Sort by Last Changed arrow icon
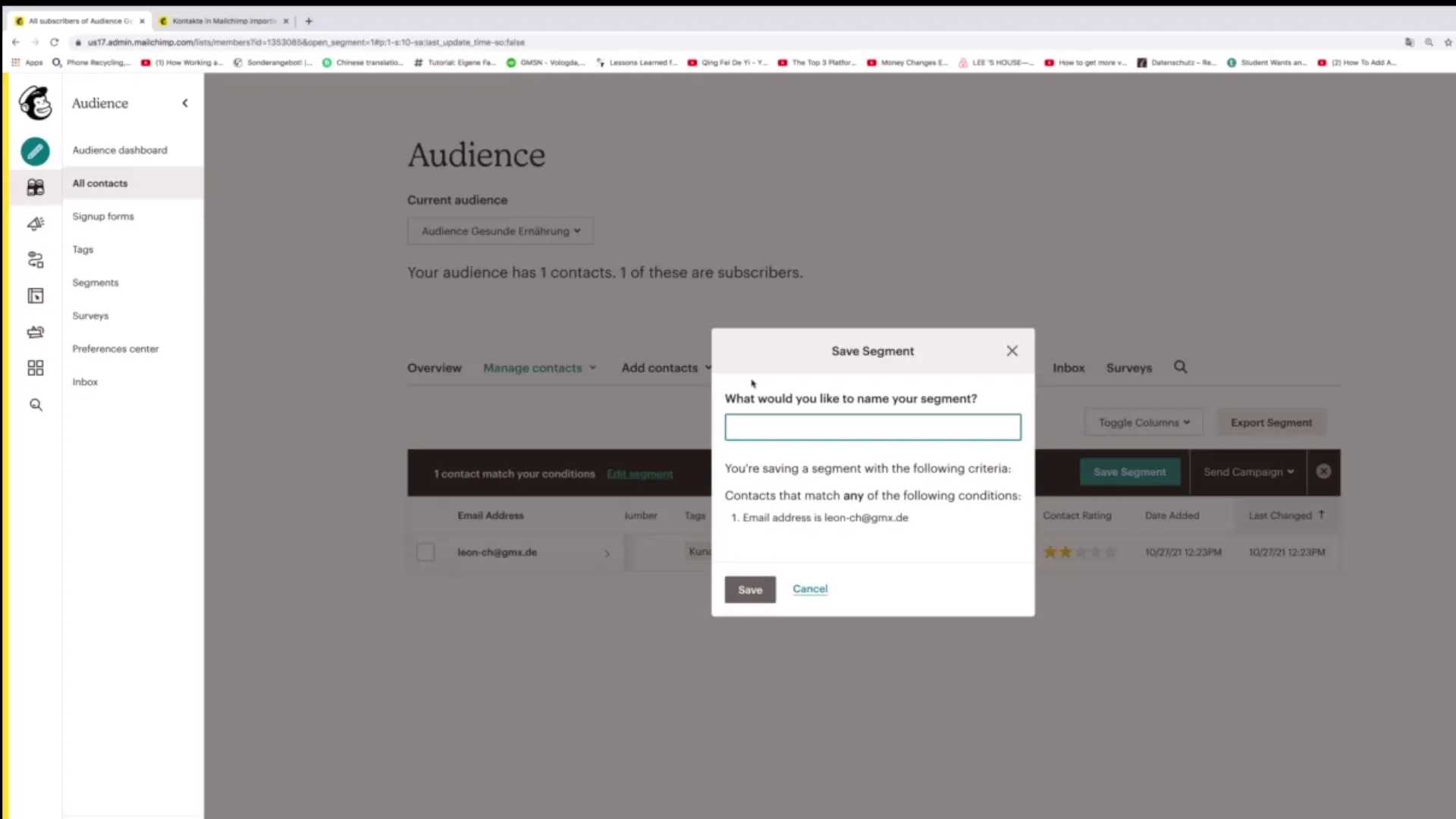 pyautogui.click(x=1321, y=515)
